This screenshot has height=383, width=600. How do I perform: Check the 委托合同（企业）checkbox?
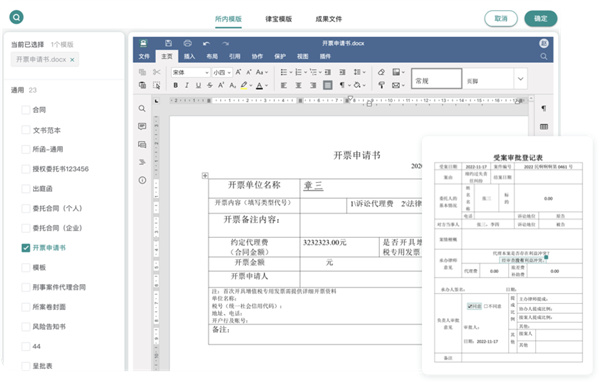(26, 228)
